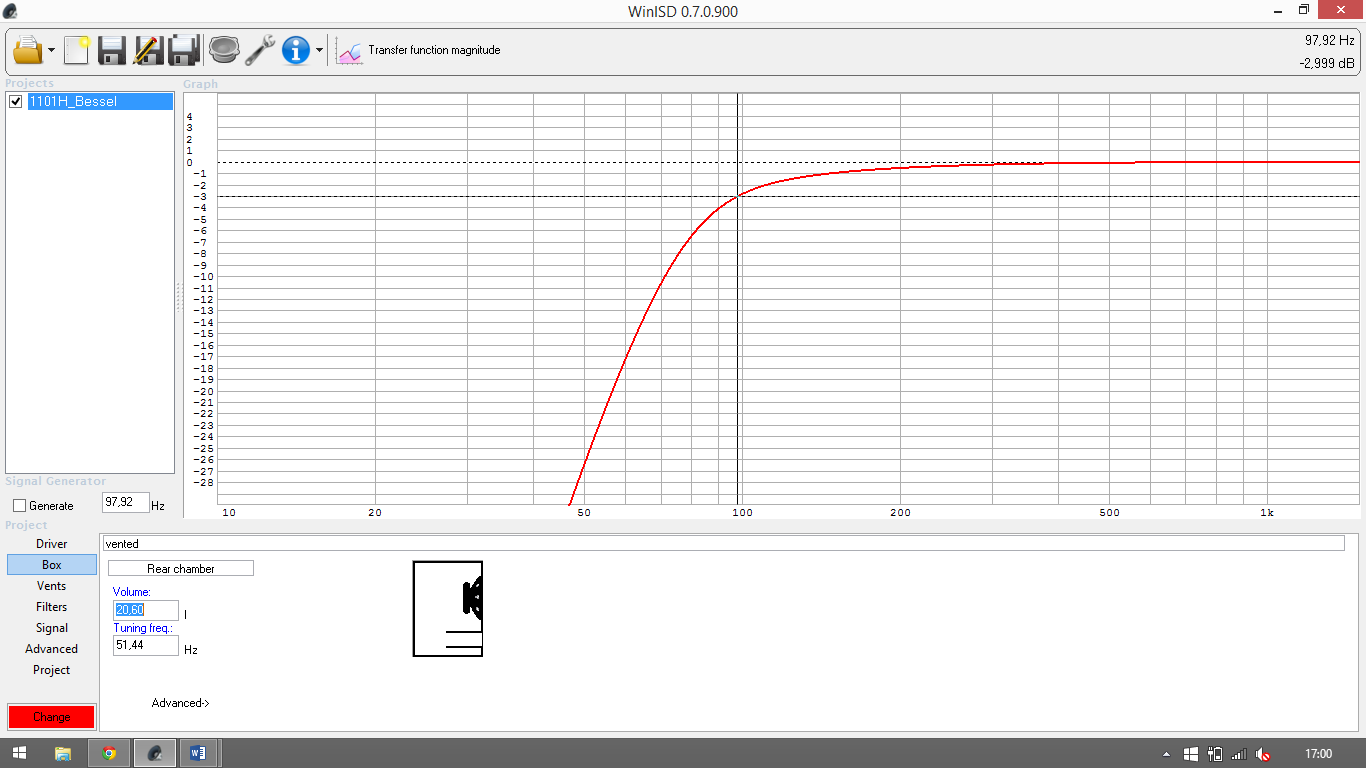Click the Rear chamber button
The width and height of the screenshot is (1366, 768).
tap(181, 568)
